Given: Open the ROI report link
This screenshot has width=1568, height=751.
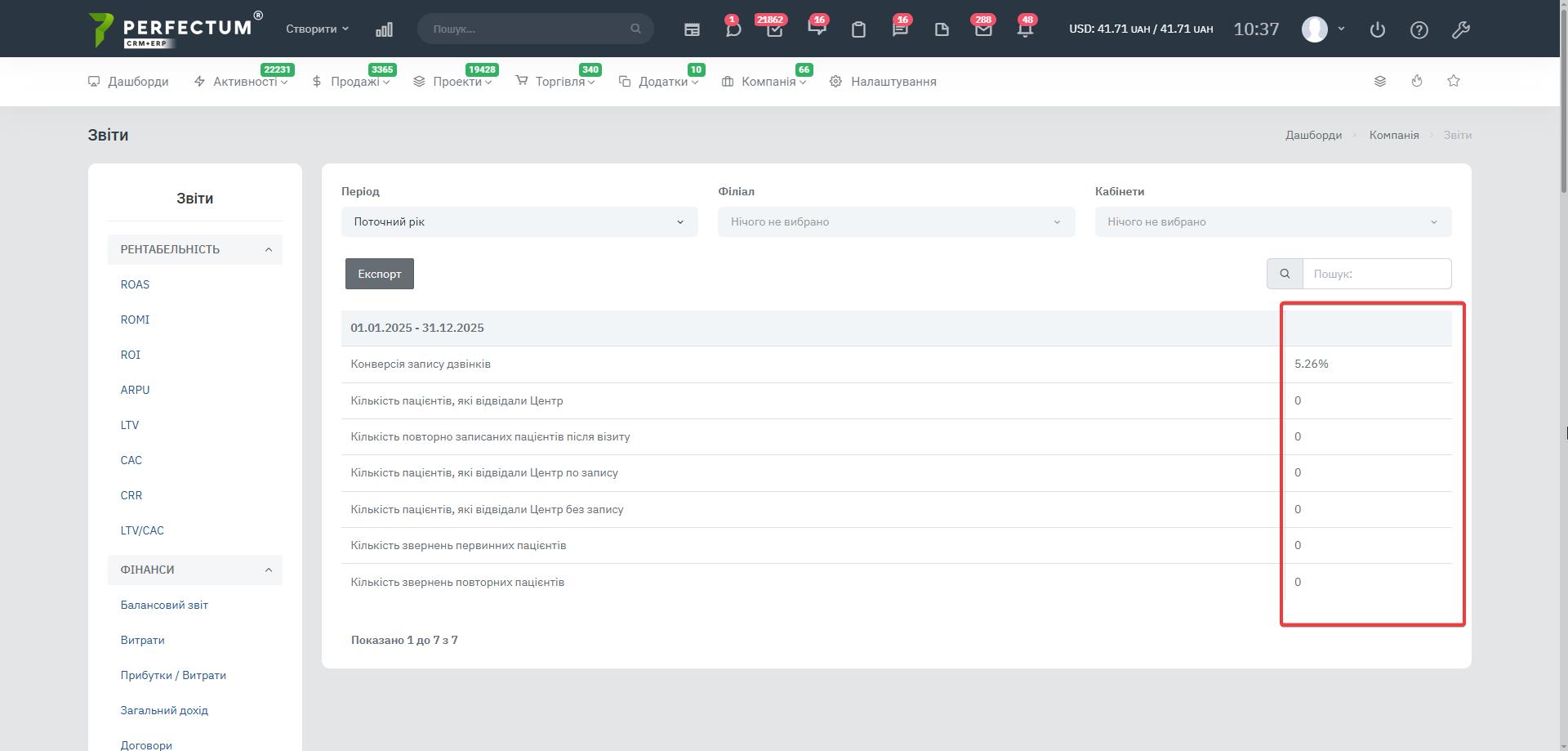Looking at the screenshot, I should [x=131, y=355].
